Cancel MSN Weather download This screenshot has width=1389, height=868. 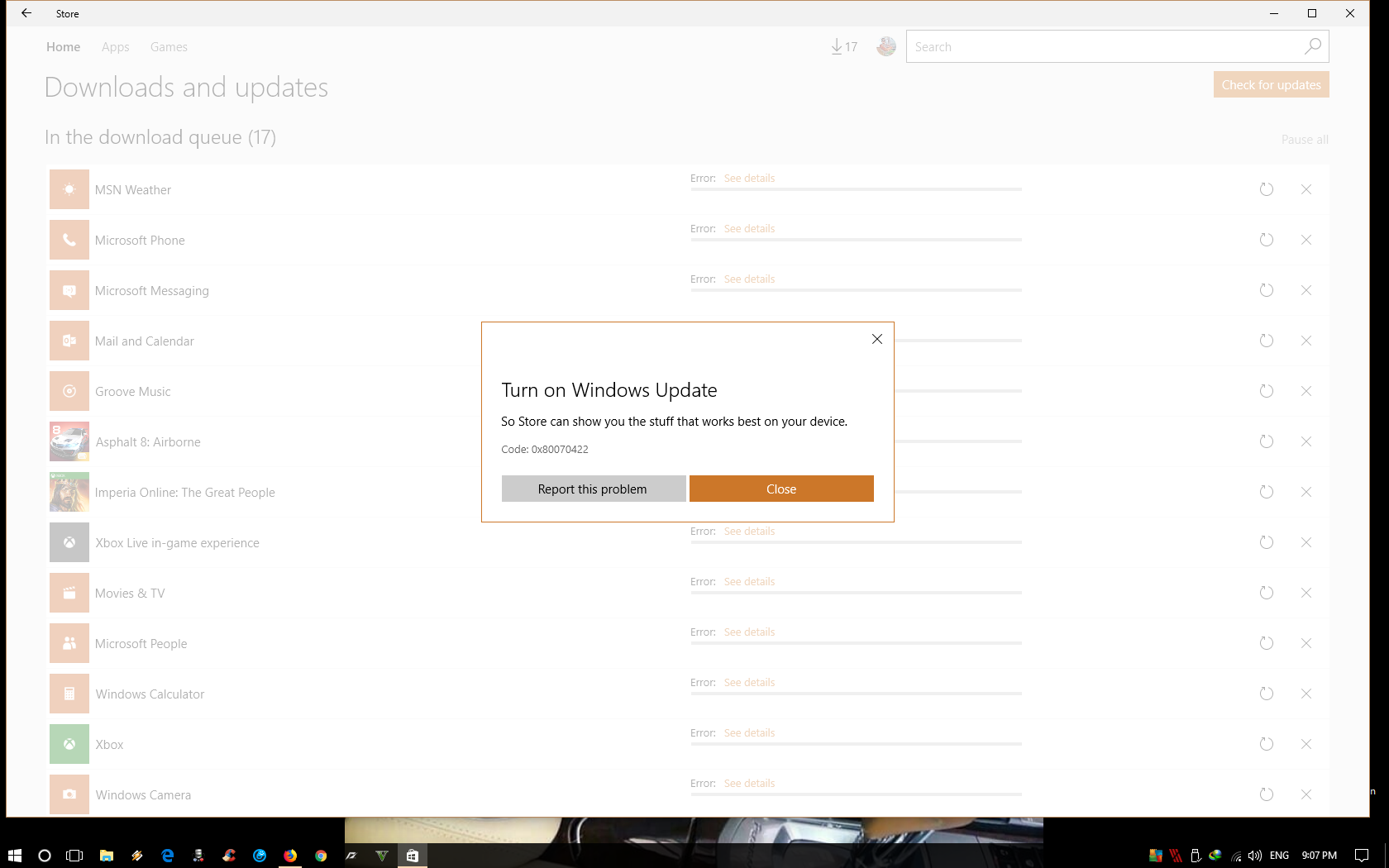pos(1306,189)
